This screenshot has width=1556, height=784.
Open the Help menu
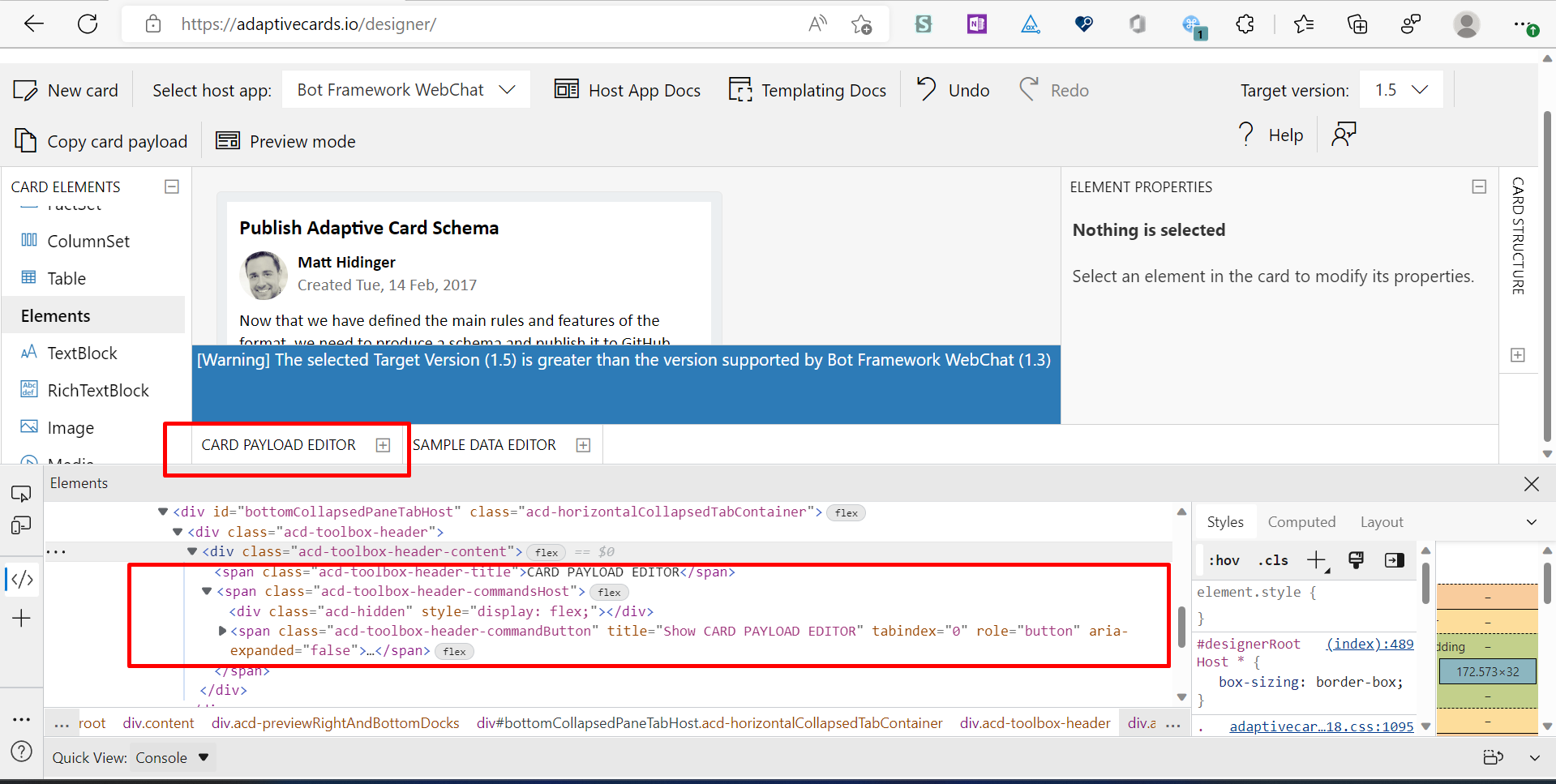click(1271, 135)
